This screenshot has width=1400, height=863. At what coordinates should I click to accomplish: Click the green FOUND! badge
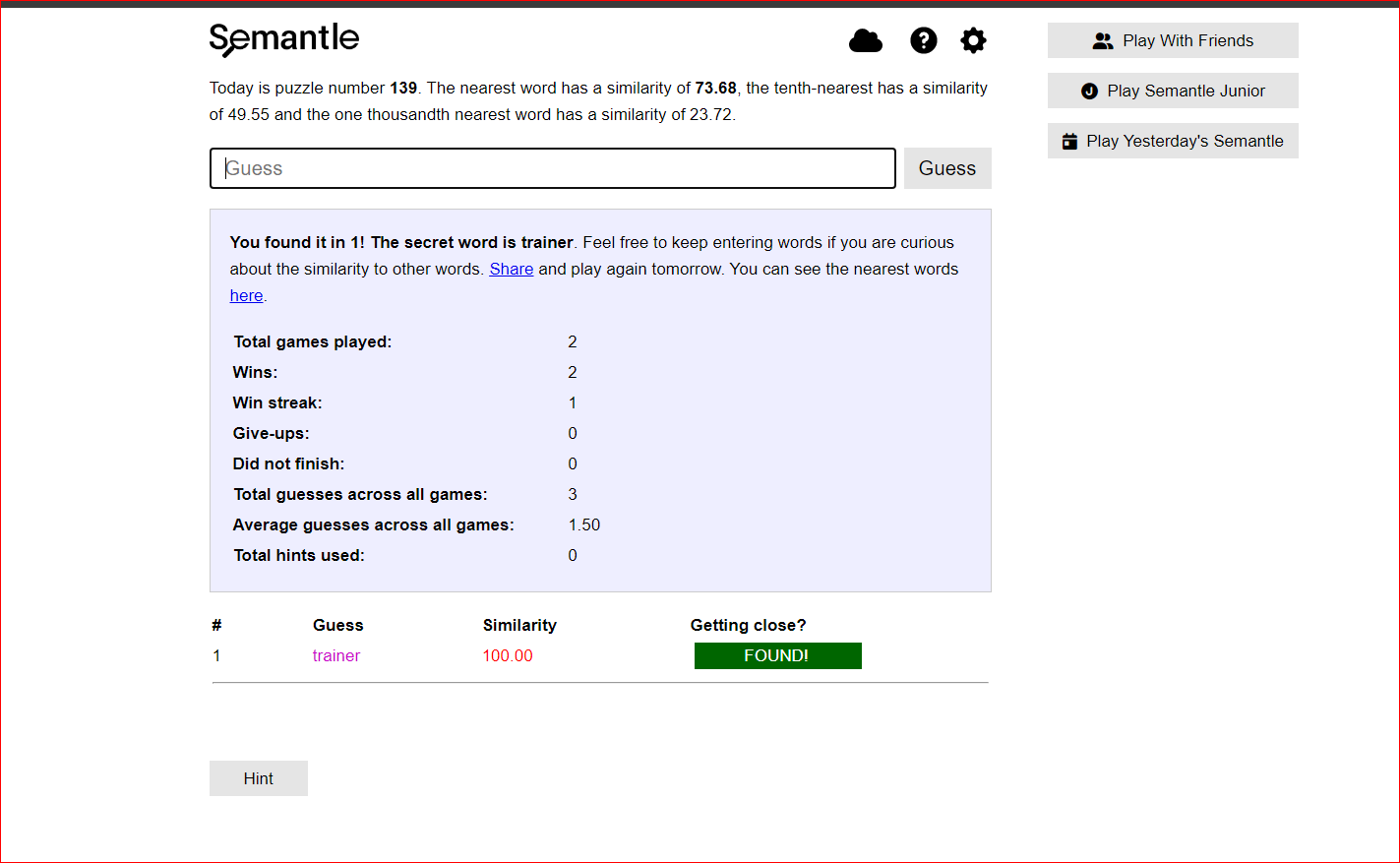(x=777, y=655)
